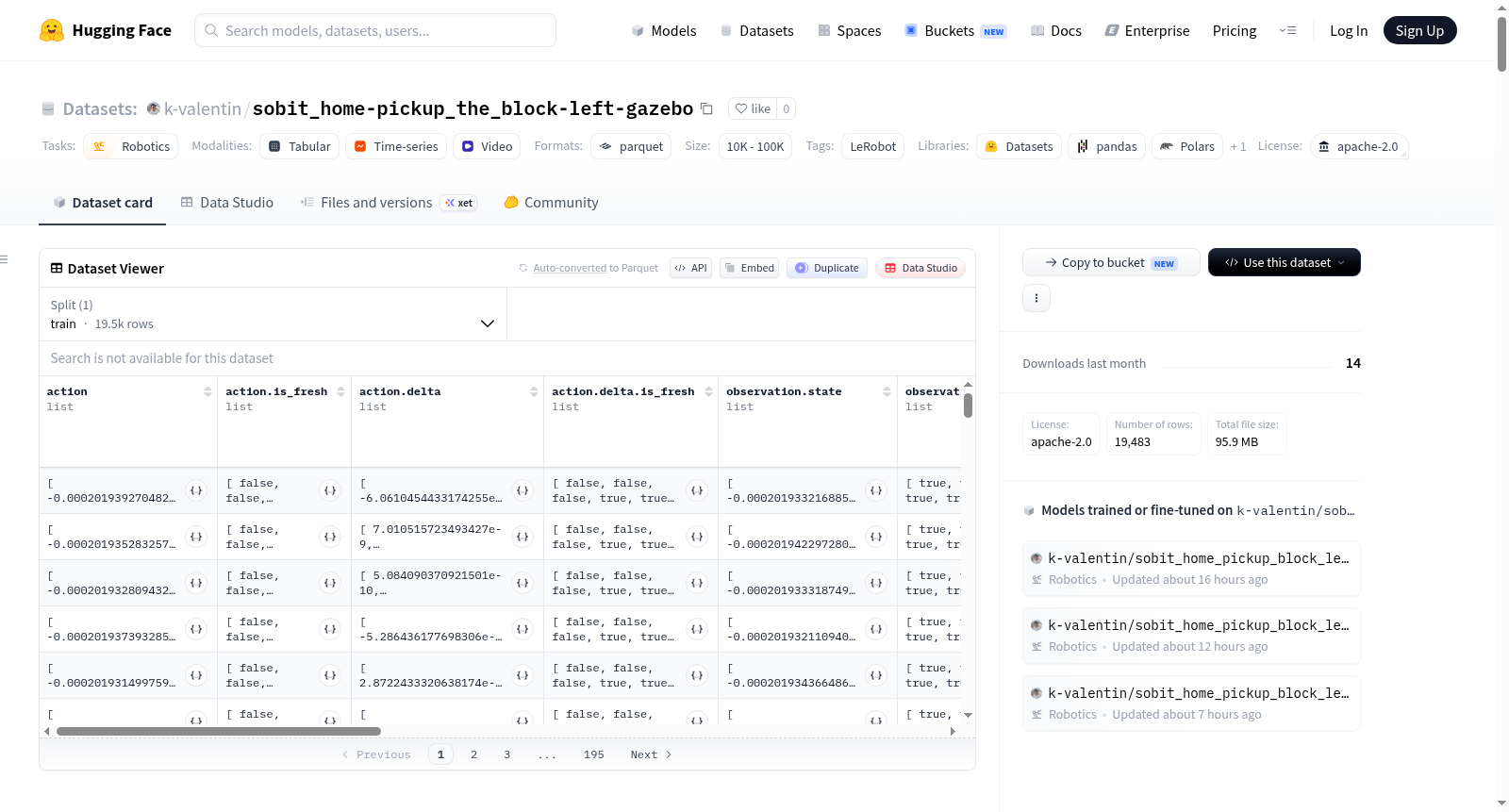This screenshot has width=1509, height=812.
Task: Click the red Data Studio button
Action: (920, 268)
